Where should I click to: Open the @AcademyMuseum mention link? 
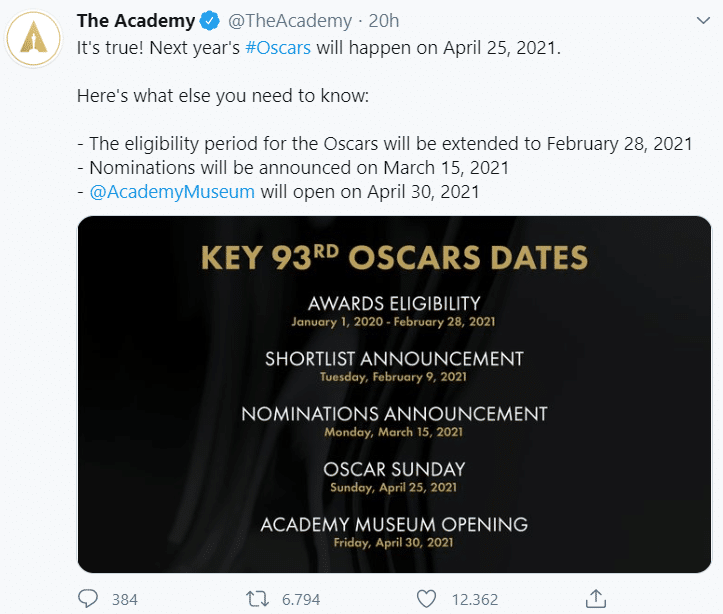(172, 191)
